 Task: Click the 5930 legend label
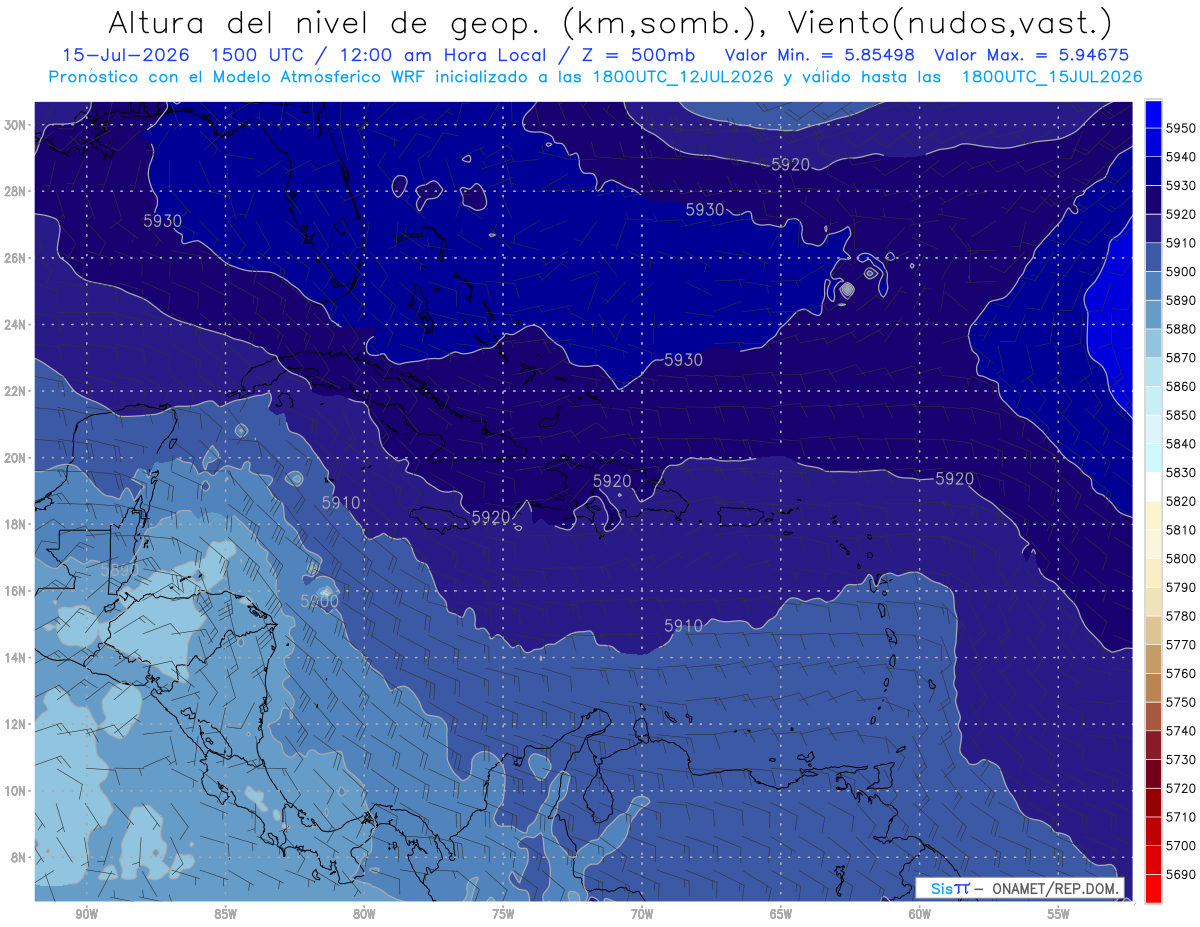1182,186
